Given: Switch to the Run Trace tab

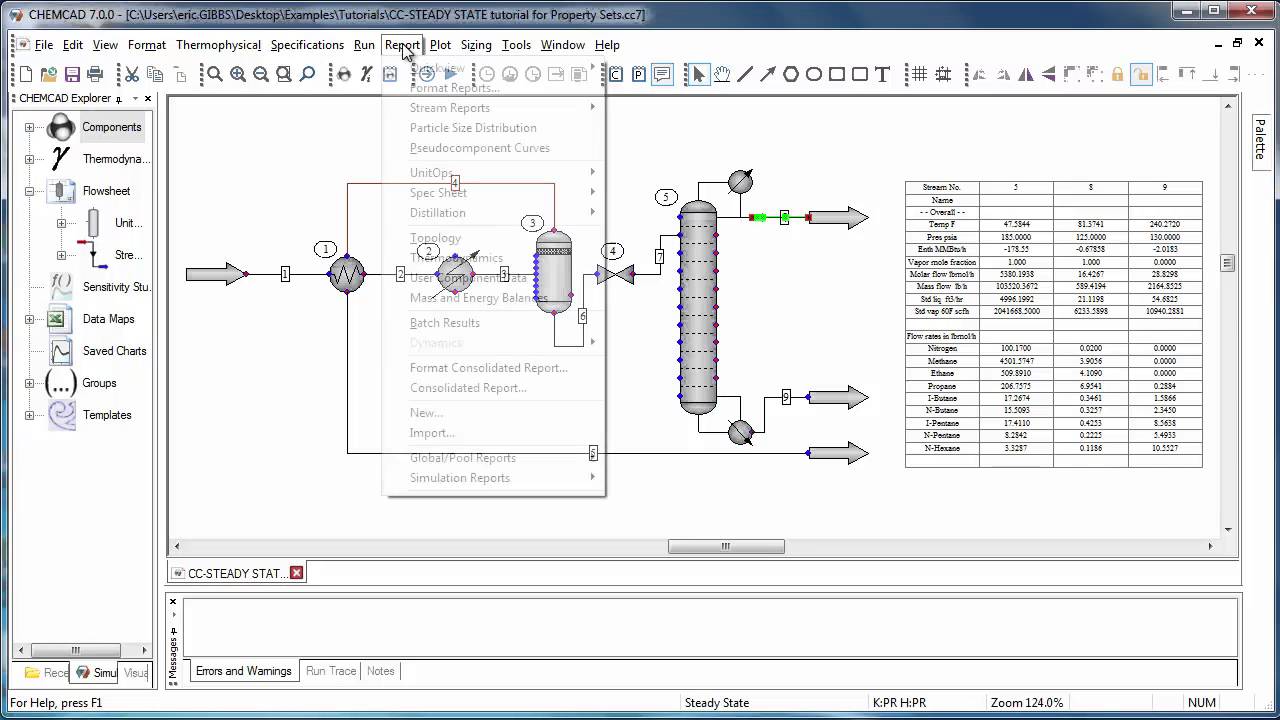Looking at the screenshot, I should 331,671.
